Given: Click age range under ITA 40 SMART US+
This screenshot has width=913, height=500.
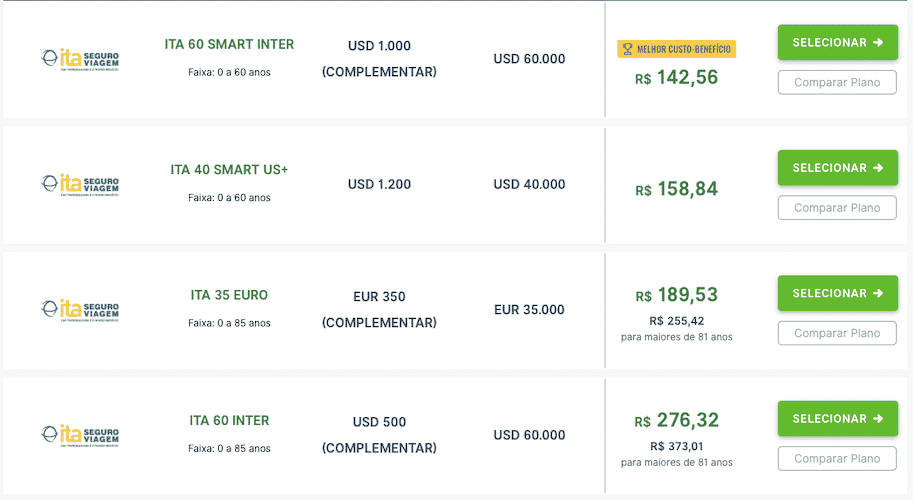Looking at the screenshot, I should click(229, 198).
